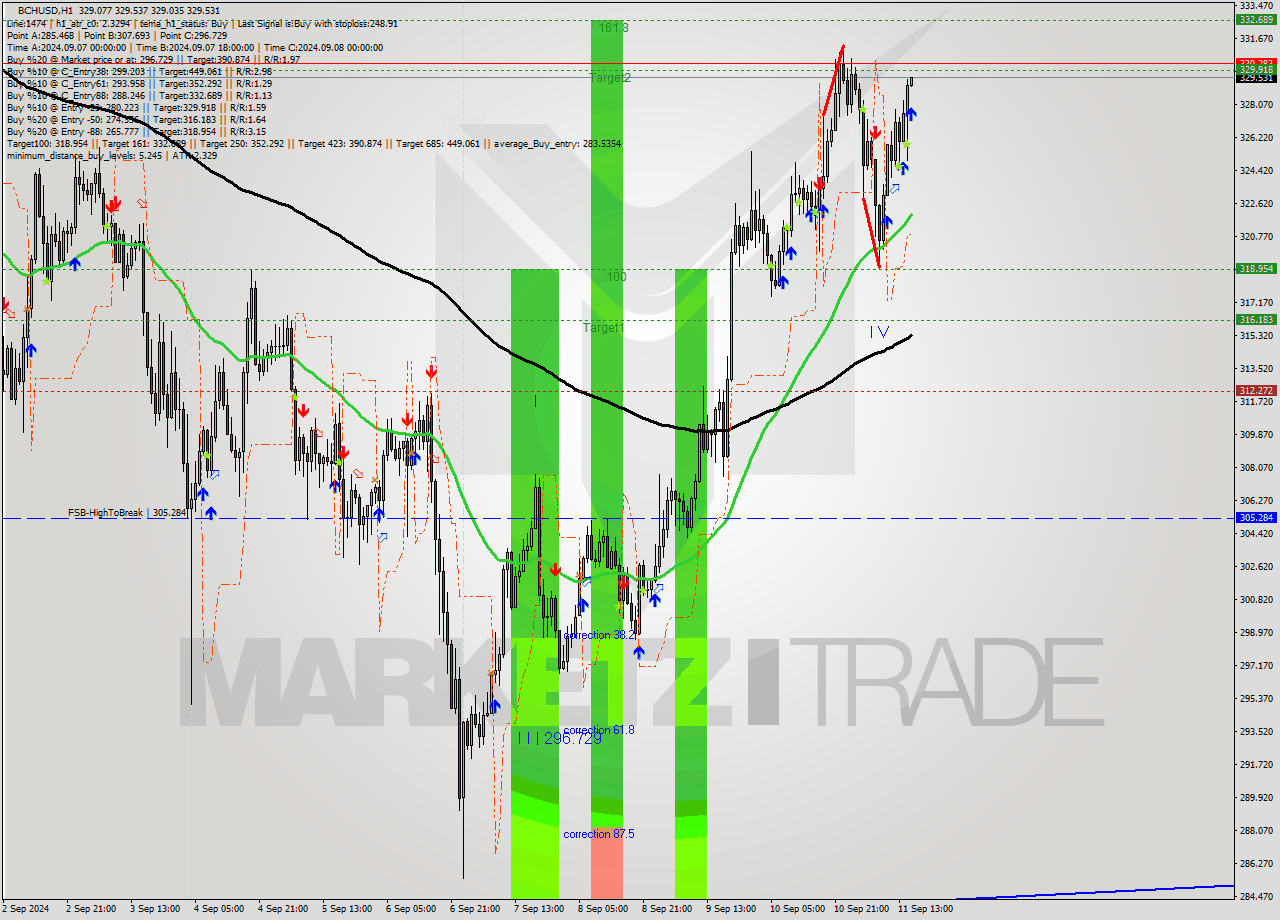This screenshot has height=920, width=1280.
Task: Click the '3 Sep 13:00' time axis label
Action: 155,910
